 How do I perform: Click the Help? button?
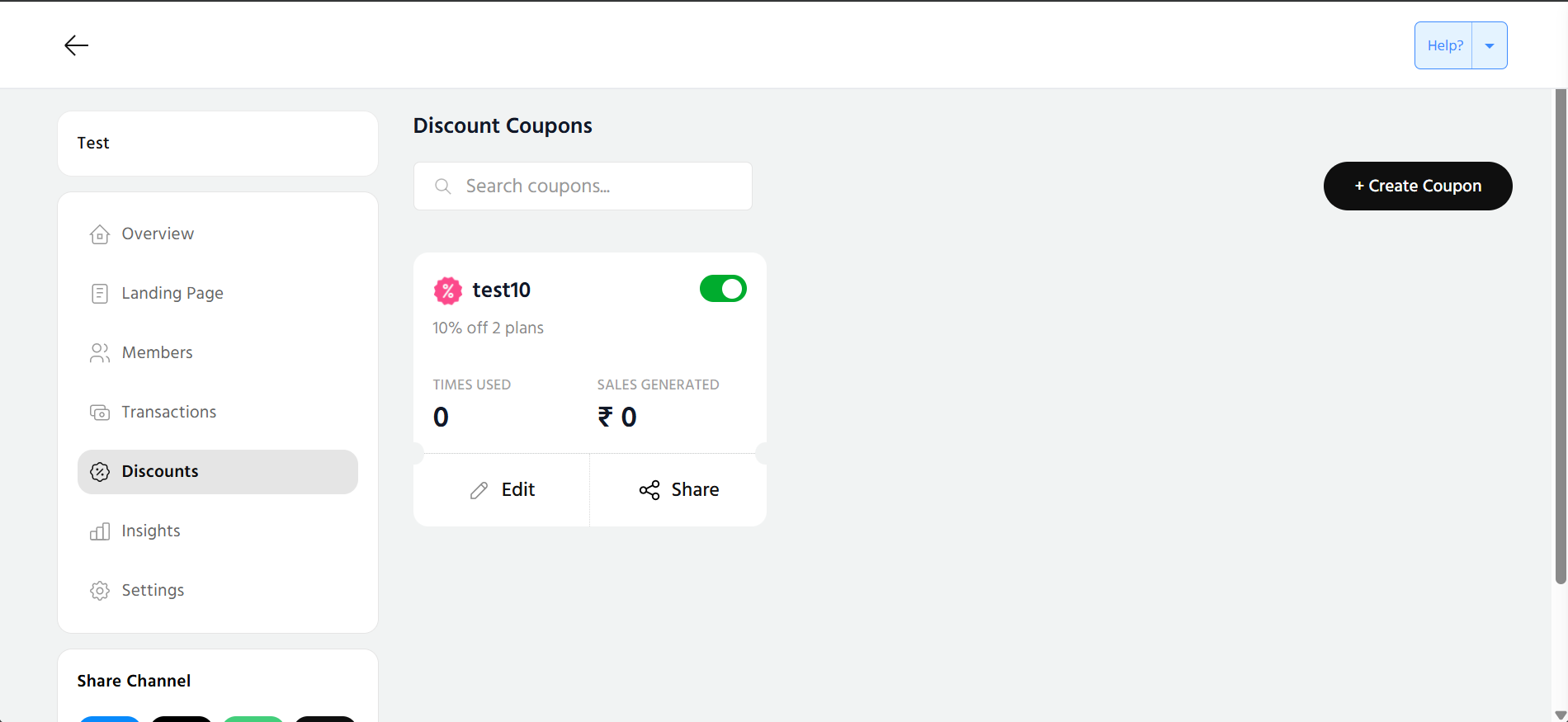point(1444,45)
